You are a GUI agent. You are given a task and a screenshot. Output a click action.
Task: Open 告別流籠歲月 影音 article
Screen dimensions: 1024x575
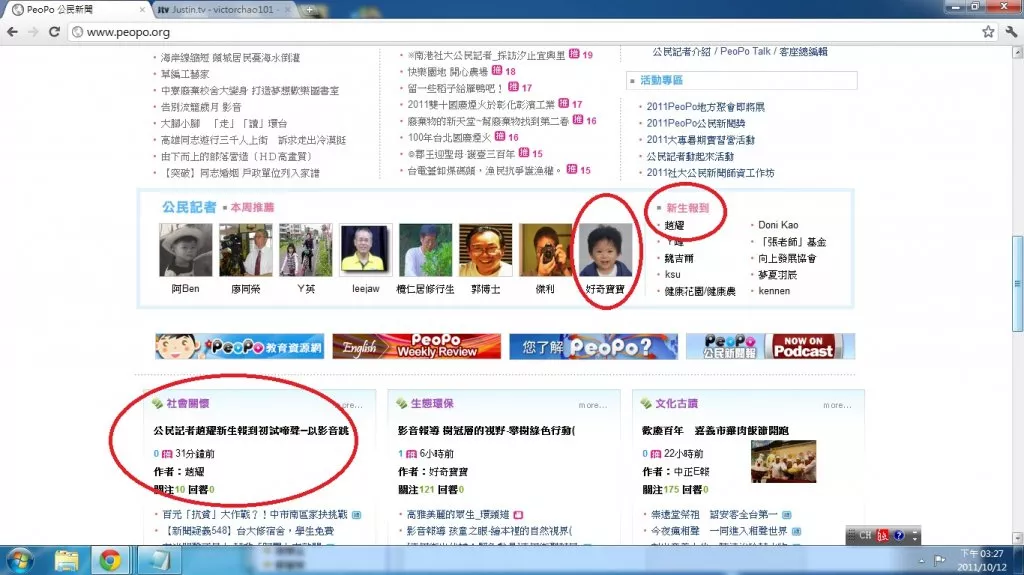point(200,107)
